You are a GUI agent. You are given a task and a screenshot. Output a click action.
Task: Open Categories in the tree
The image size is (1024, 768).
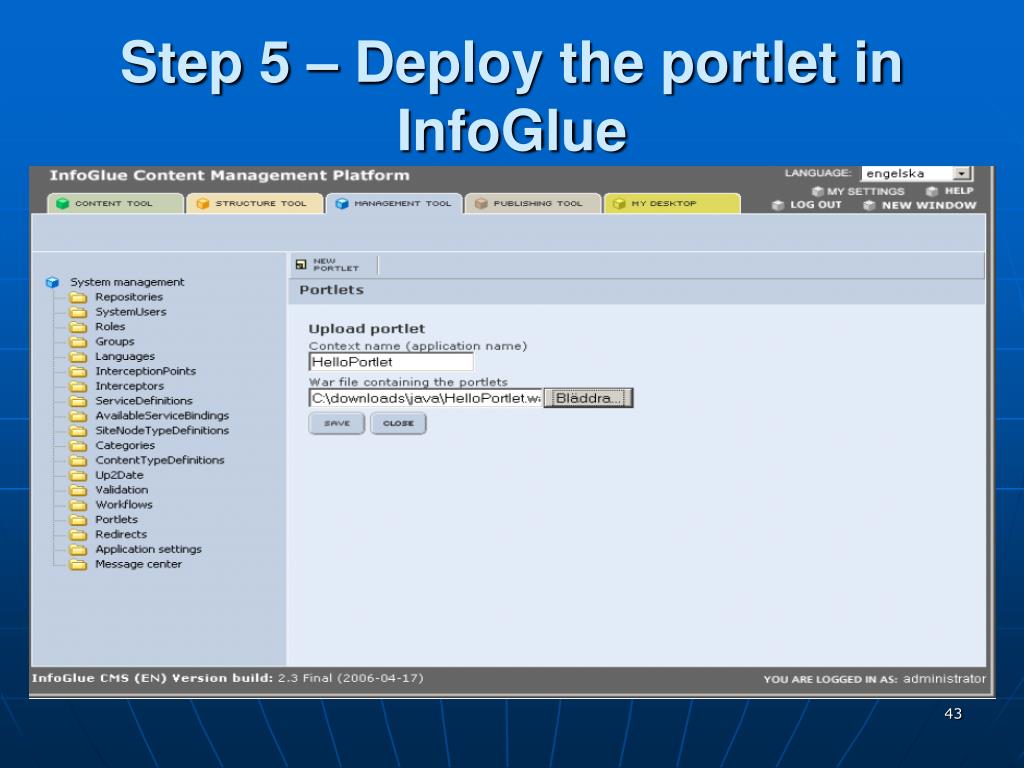point(125,445)
